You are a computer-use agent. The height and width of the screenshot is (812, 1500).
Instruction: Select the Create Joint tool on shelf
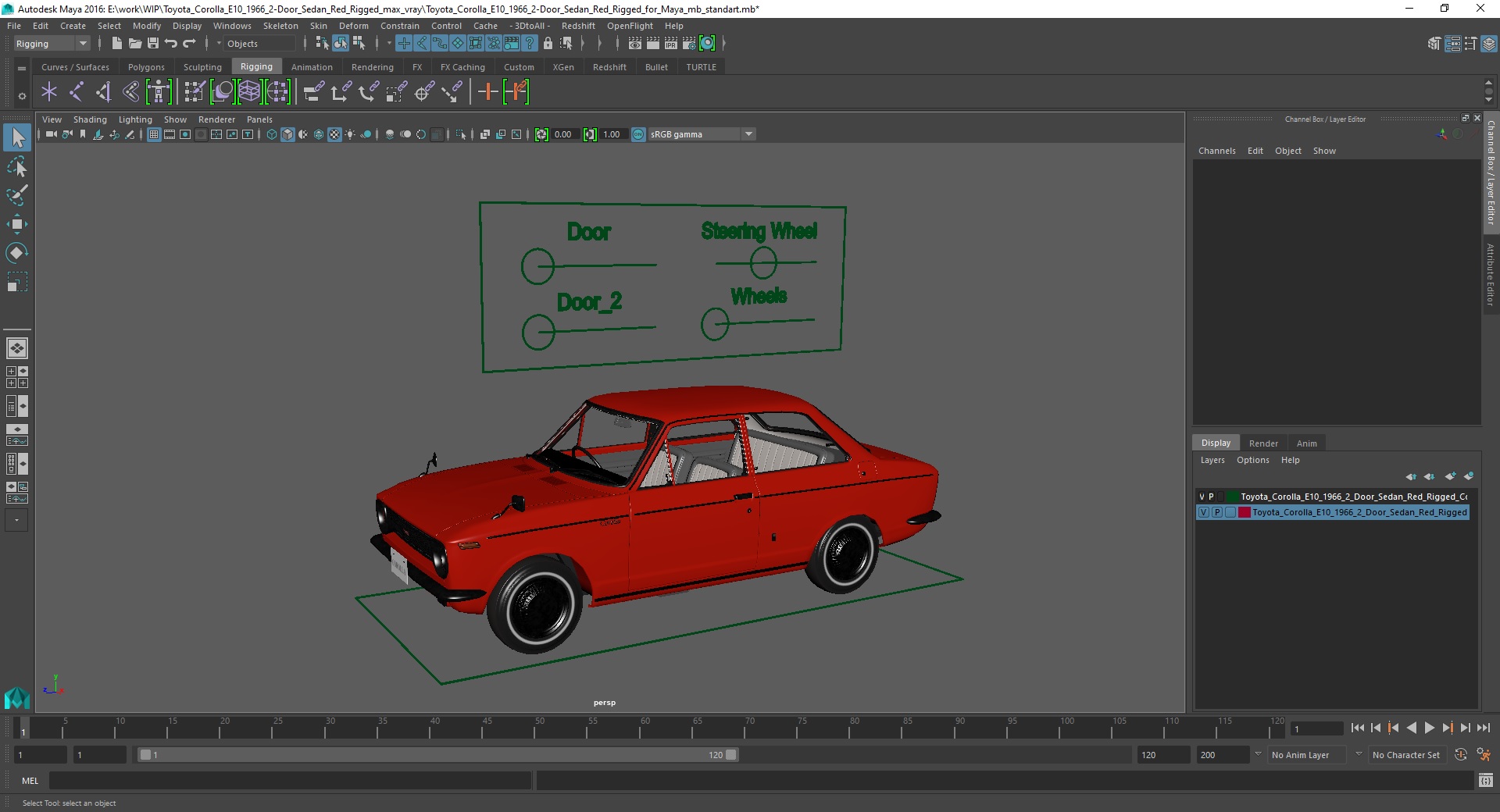coord(77,92)
